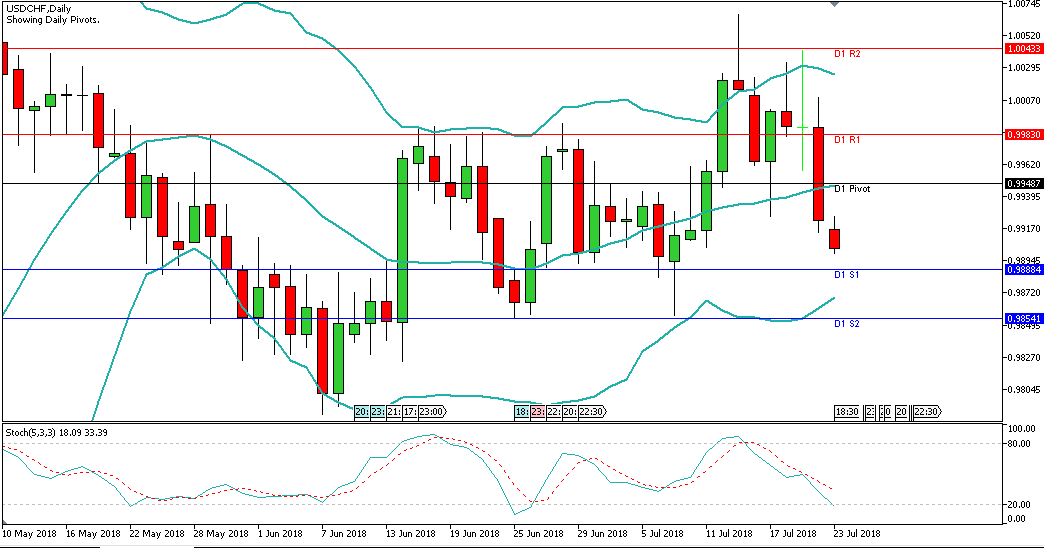Click the D1 S2 support line label

tap(847, 324)
